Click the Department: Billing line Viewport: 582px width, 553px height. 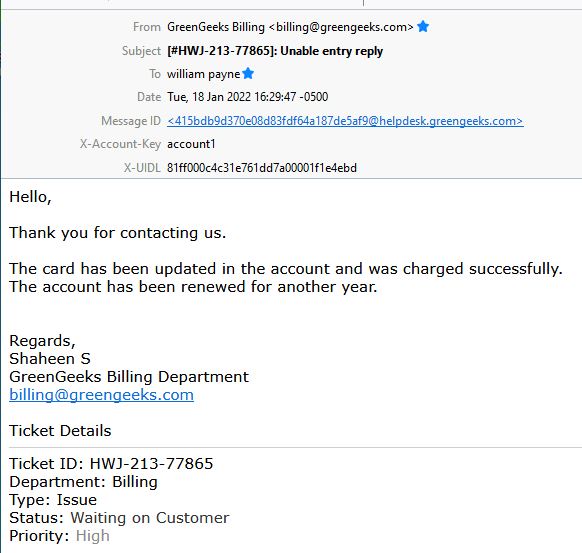click(84, 482)
